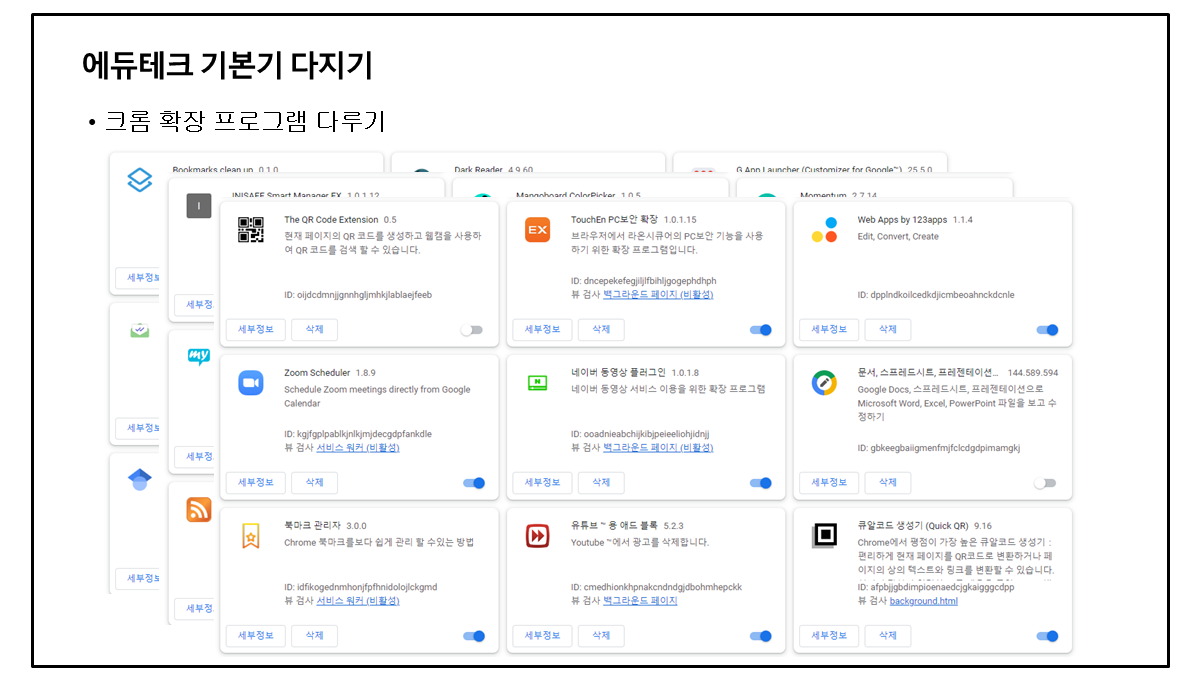The height and width of the screenshot is (675, 1200).
Task: Click the 크롬 확장 프로그램 다루기 bullet text
Action: (x=245, y=122)
